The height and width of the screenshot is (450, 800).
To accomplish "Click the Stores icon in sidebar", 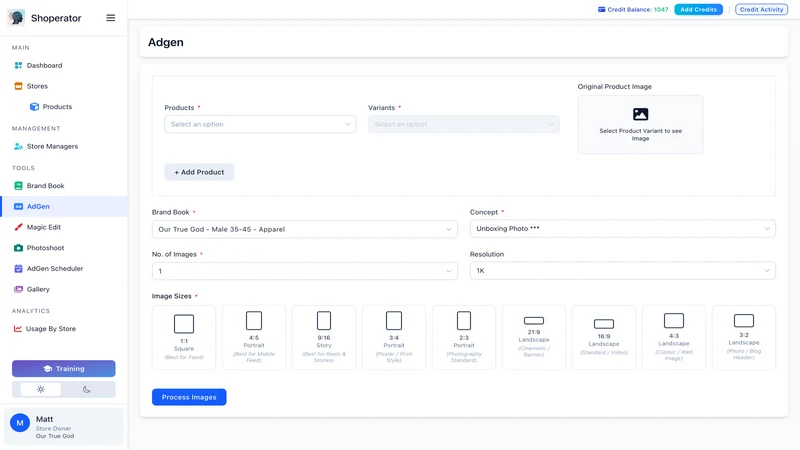I will click(18, 86).
